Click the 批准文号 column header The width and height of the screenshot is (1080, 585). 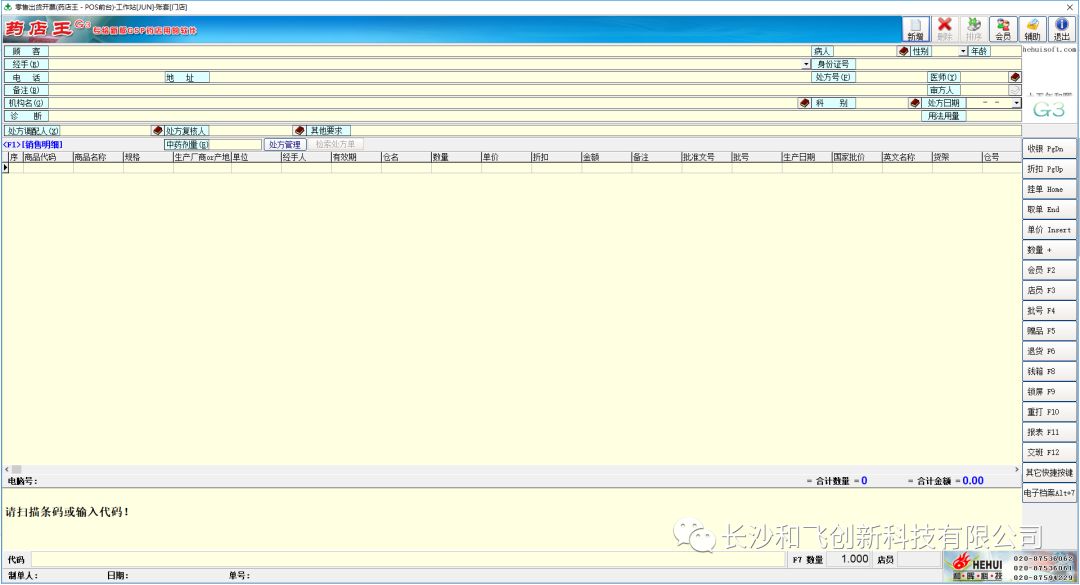[706, 157]
